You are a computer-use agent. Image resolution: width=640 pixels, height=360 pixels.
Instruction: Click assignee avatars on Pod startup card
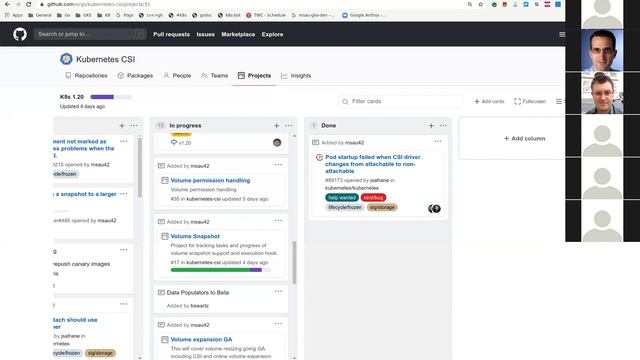[x=434, y=209]
